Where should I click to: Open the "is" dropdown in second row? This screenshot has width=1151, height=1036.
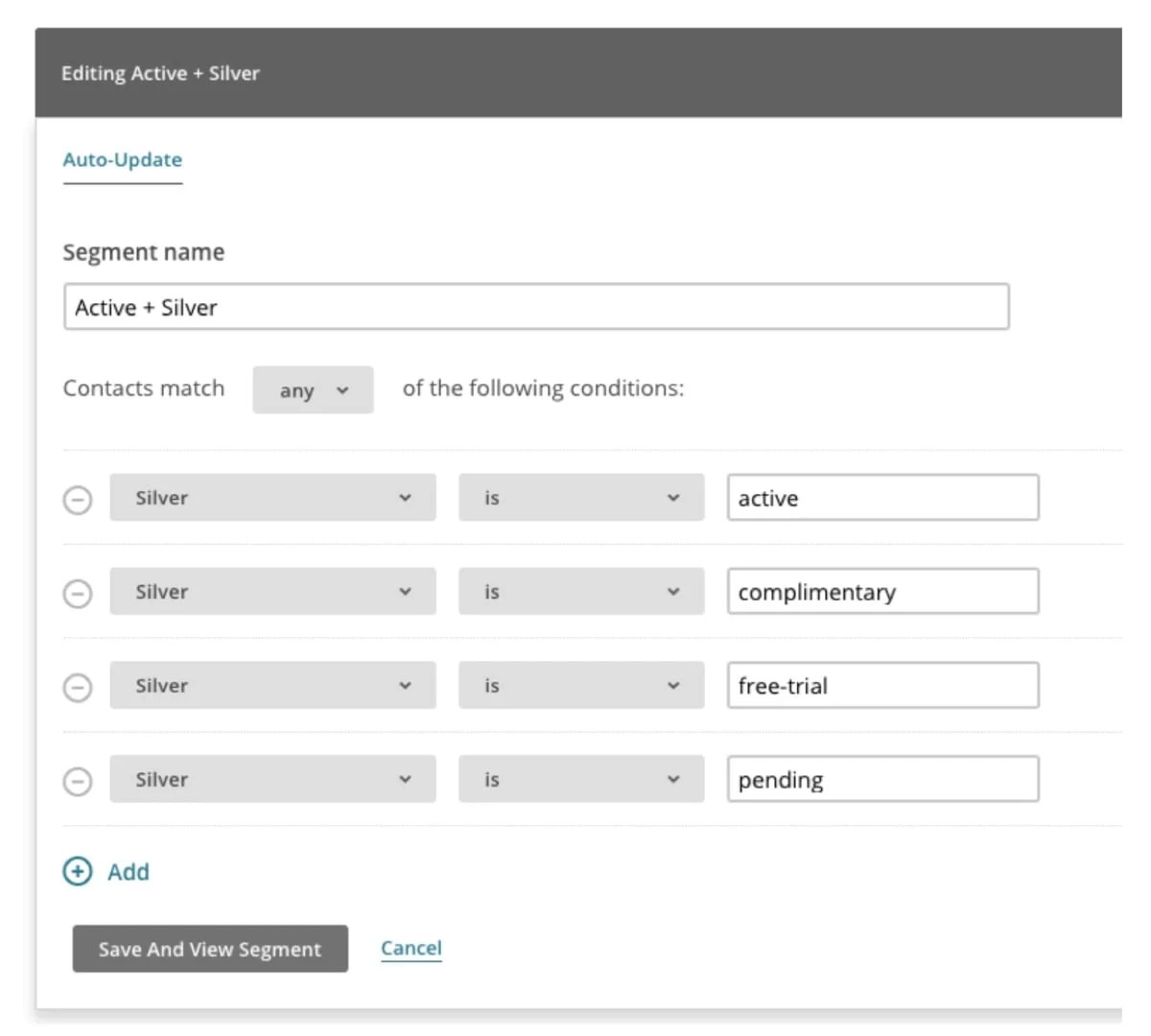(580, 592)
